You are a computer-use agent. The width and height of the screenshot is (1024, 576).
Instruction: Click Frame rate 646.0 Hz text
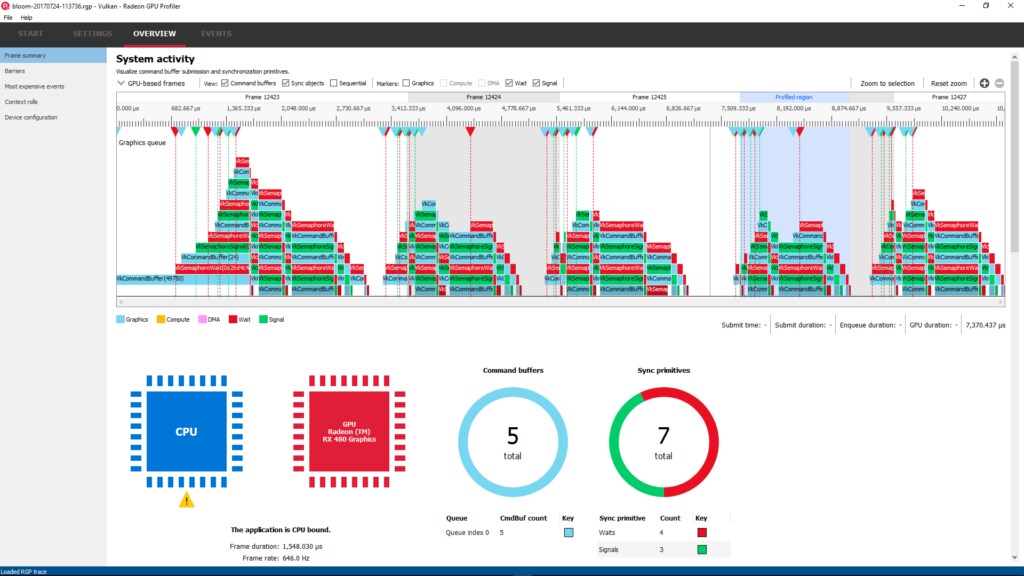[x=276, y=558]
